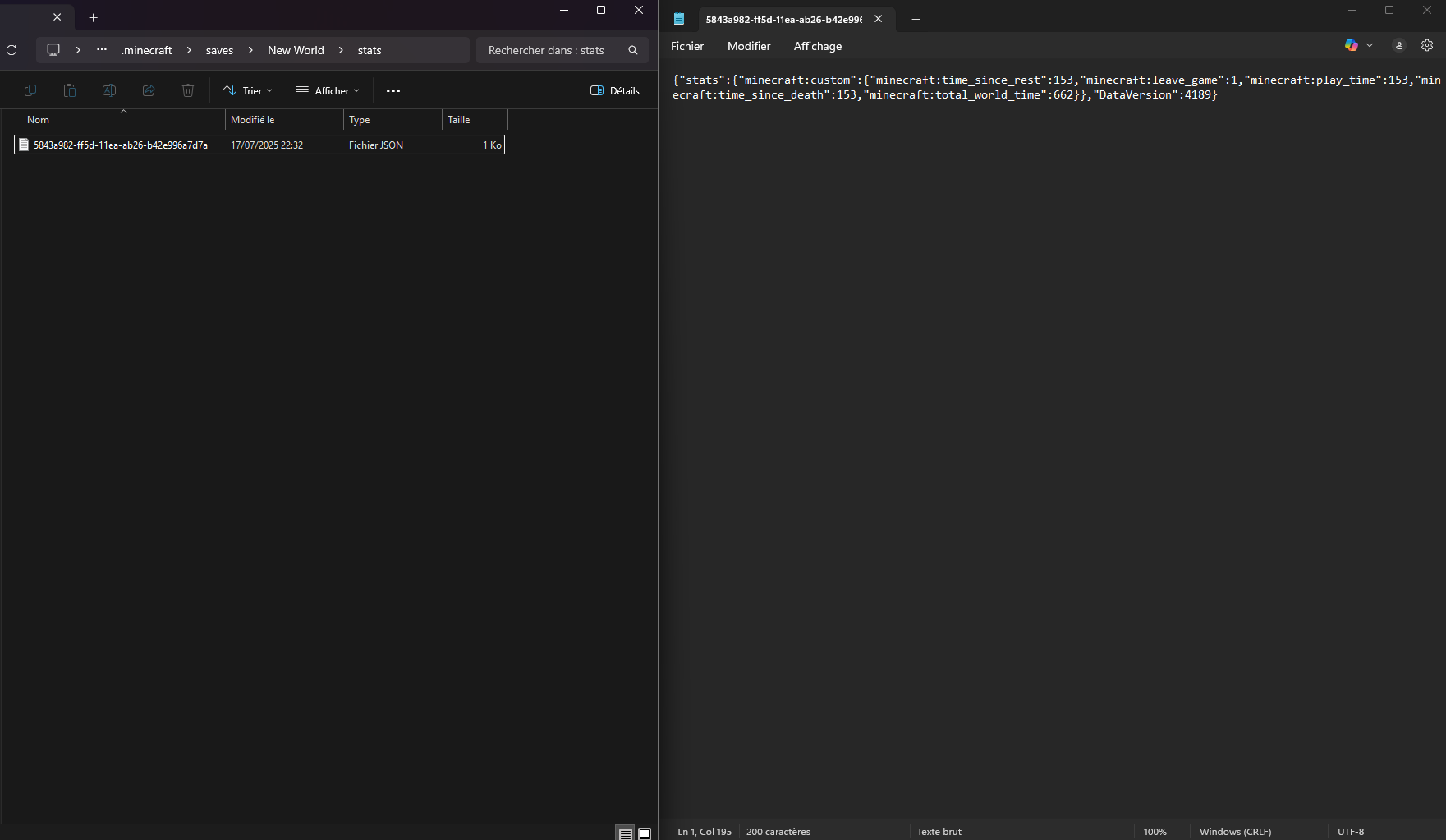Expand the hidden path ellipsis in breadcrumb
1446x840 pixels.
coord(102,50)
